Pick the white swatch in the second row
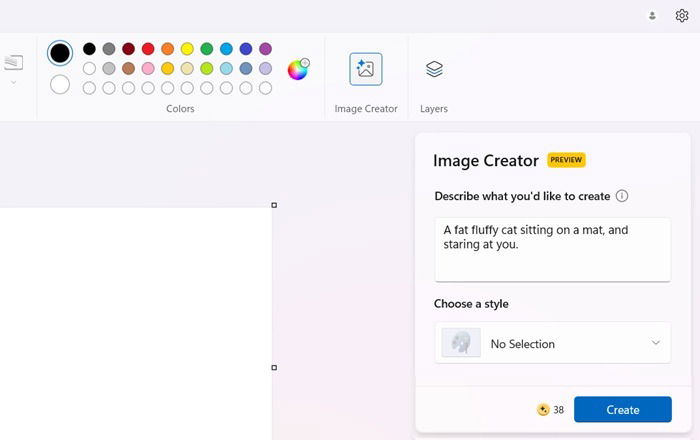The width and height of the screenshot is (700, 440). [x=89, y=68]
